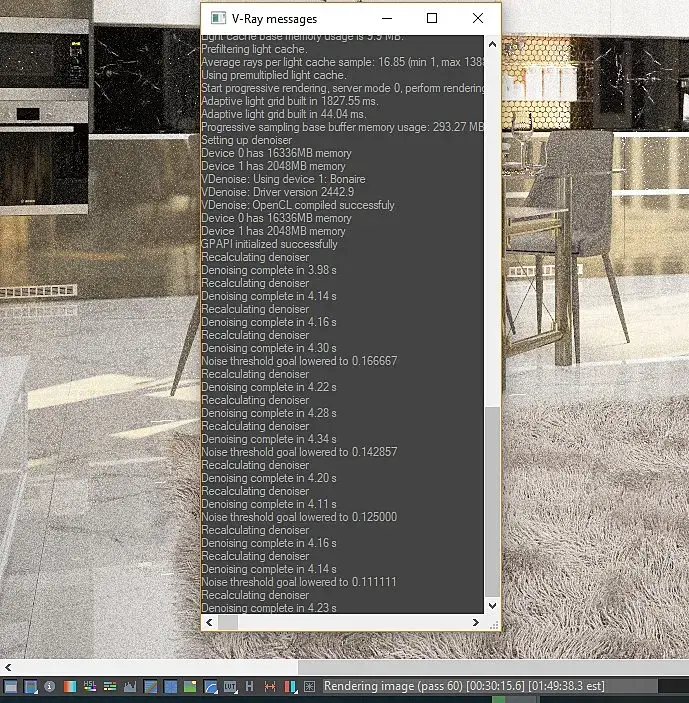Show the first frame buffer window icon
The image size is (689, 703).
click(x=10, y=686)
